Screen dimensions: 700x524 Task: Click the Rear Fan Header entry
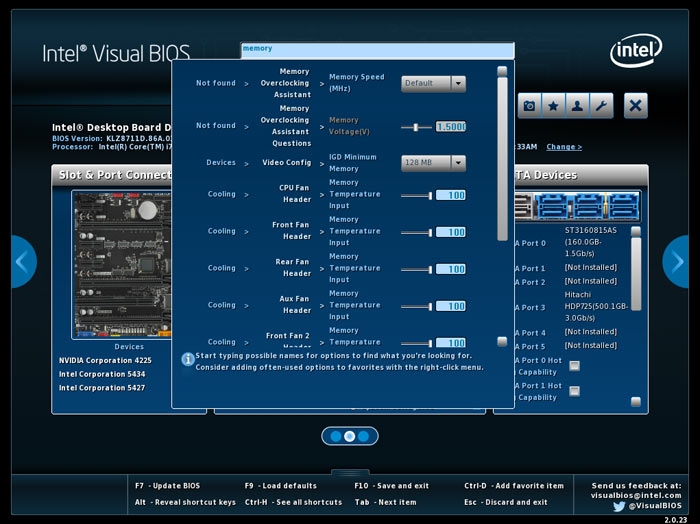tap(293, 268)
